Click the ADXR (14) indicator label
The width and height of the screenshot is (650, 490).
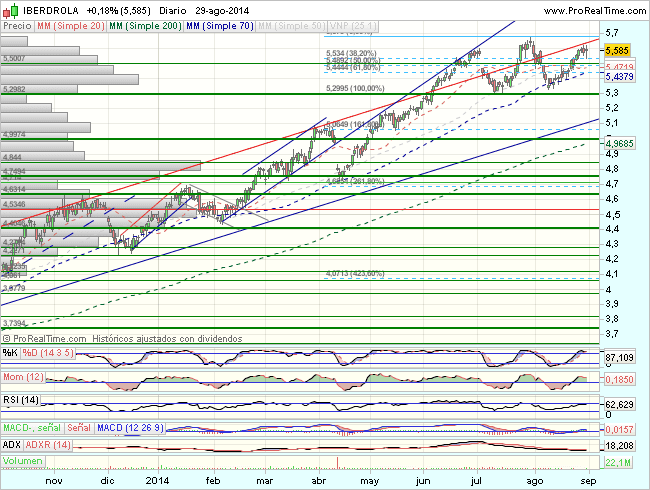[48, 443]
